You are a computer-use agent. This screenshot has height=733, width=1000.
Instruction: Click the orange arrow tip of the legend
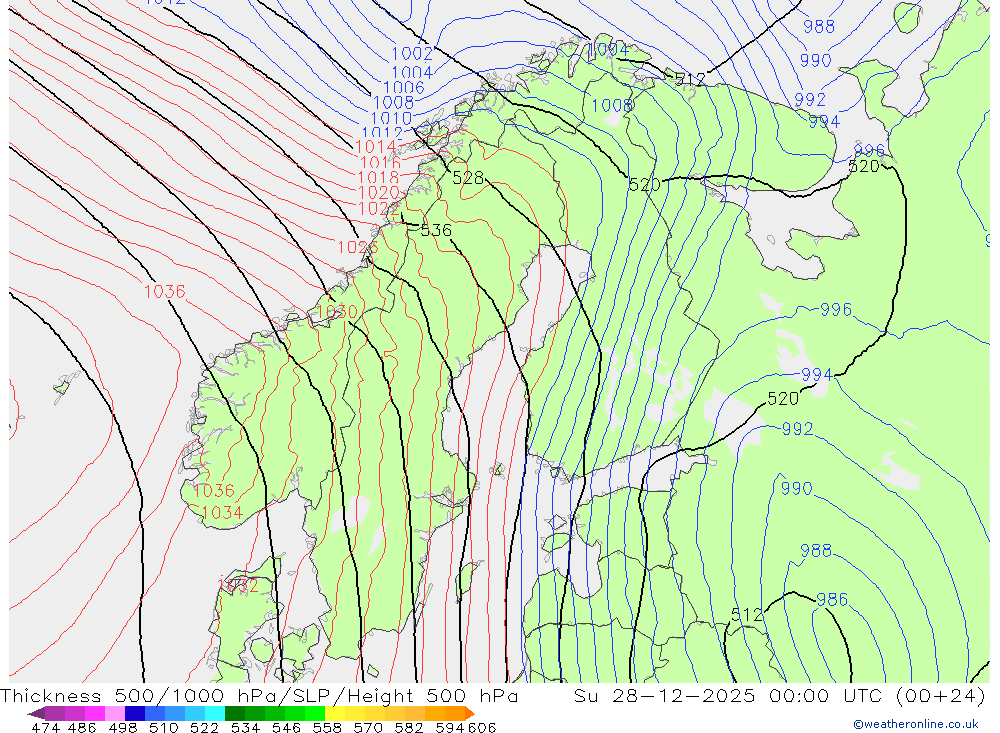(470, 713)
